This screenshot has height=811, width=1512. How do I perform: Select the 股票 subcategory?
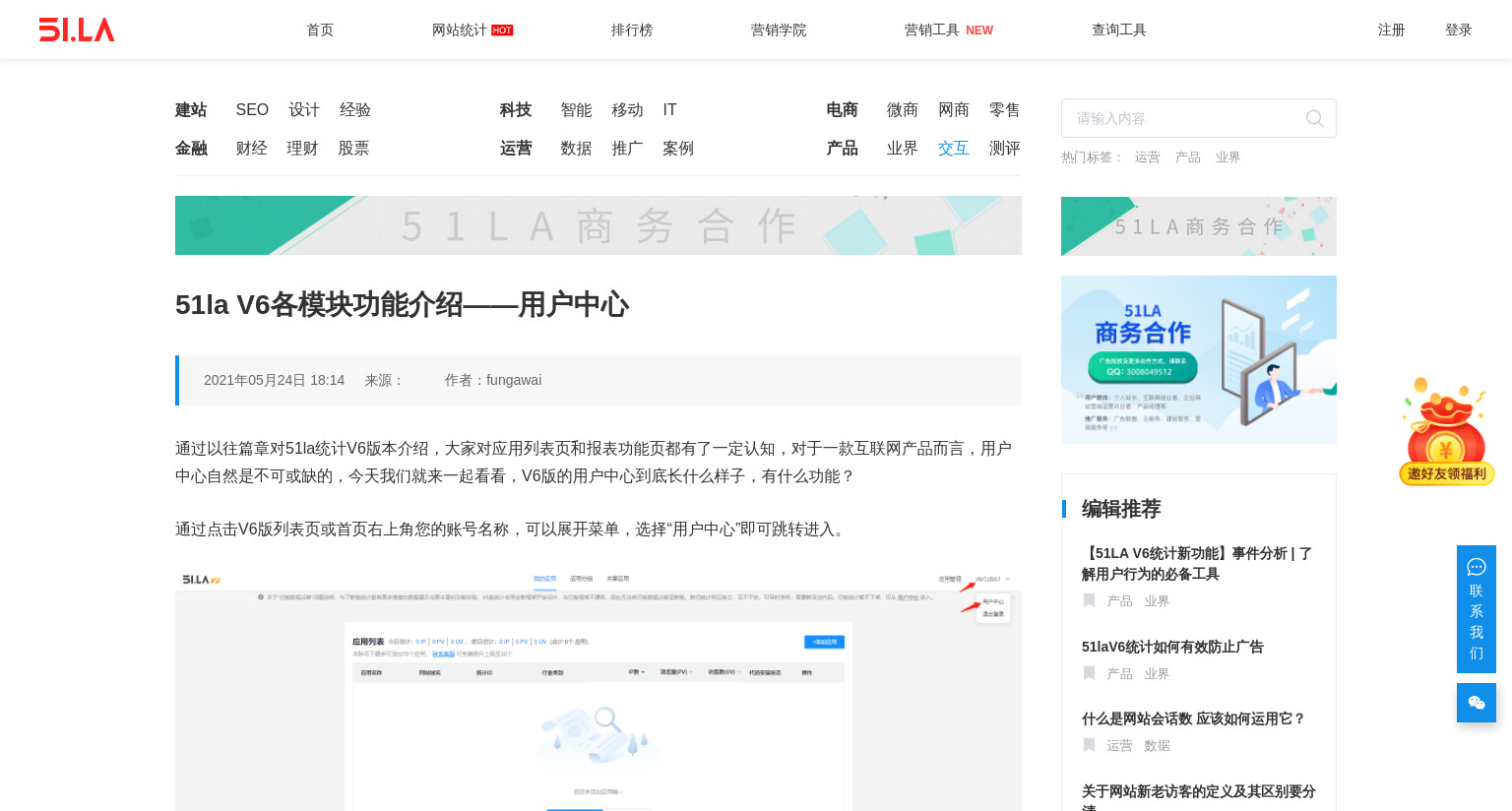[353, 148]
